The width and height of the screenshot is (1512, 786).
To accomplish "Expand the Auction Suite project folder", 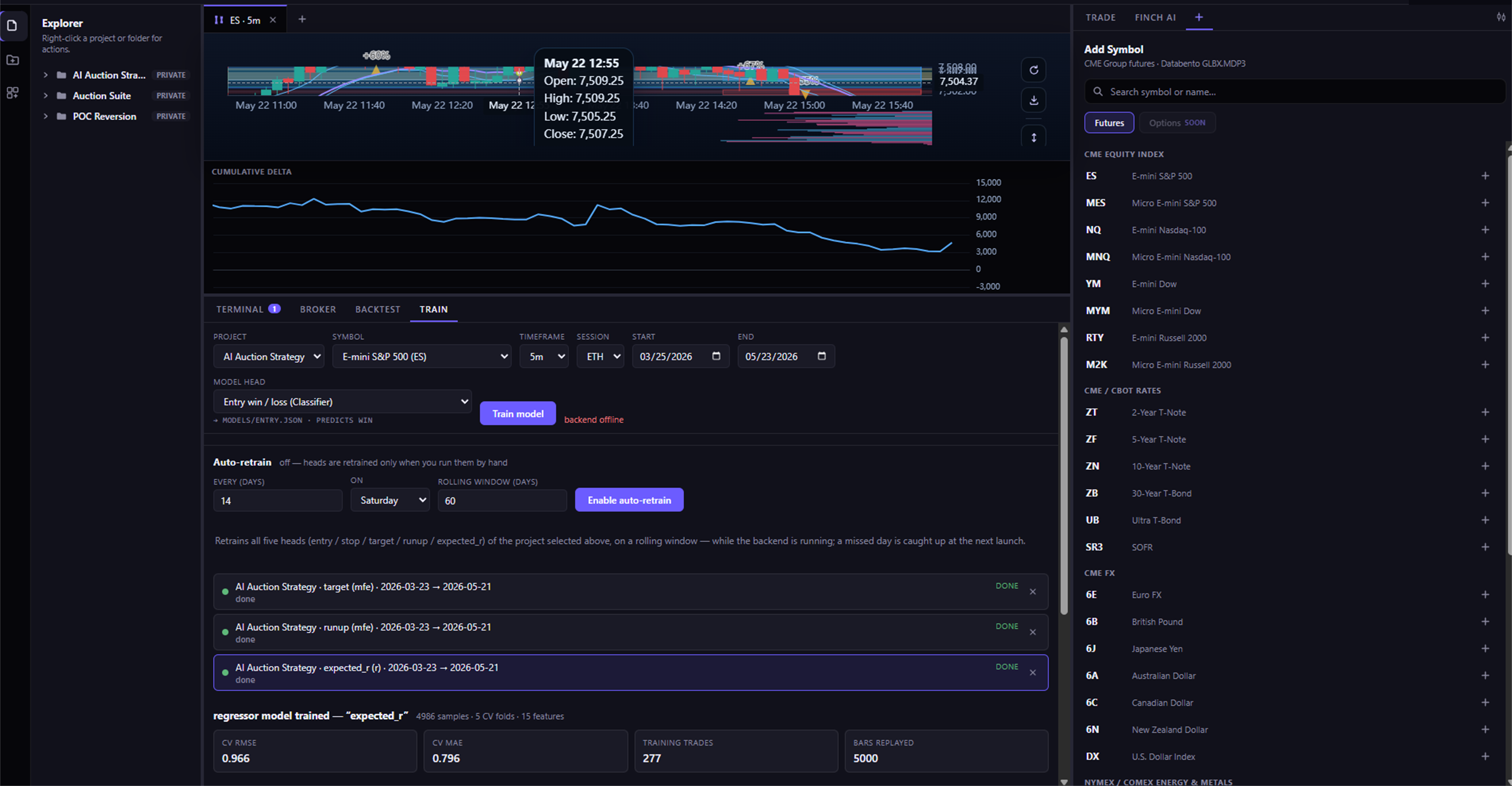I will pos(46,96).
